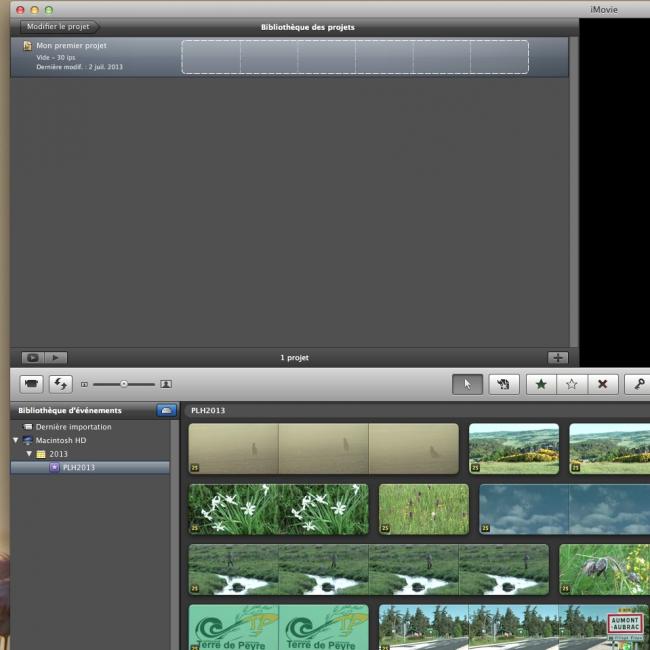The image size is (650, 650).
Task: Click the 1 projet status label
Action: click(x=294, y=358)
